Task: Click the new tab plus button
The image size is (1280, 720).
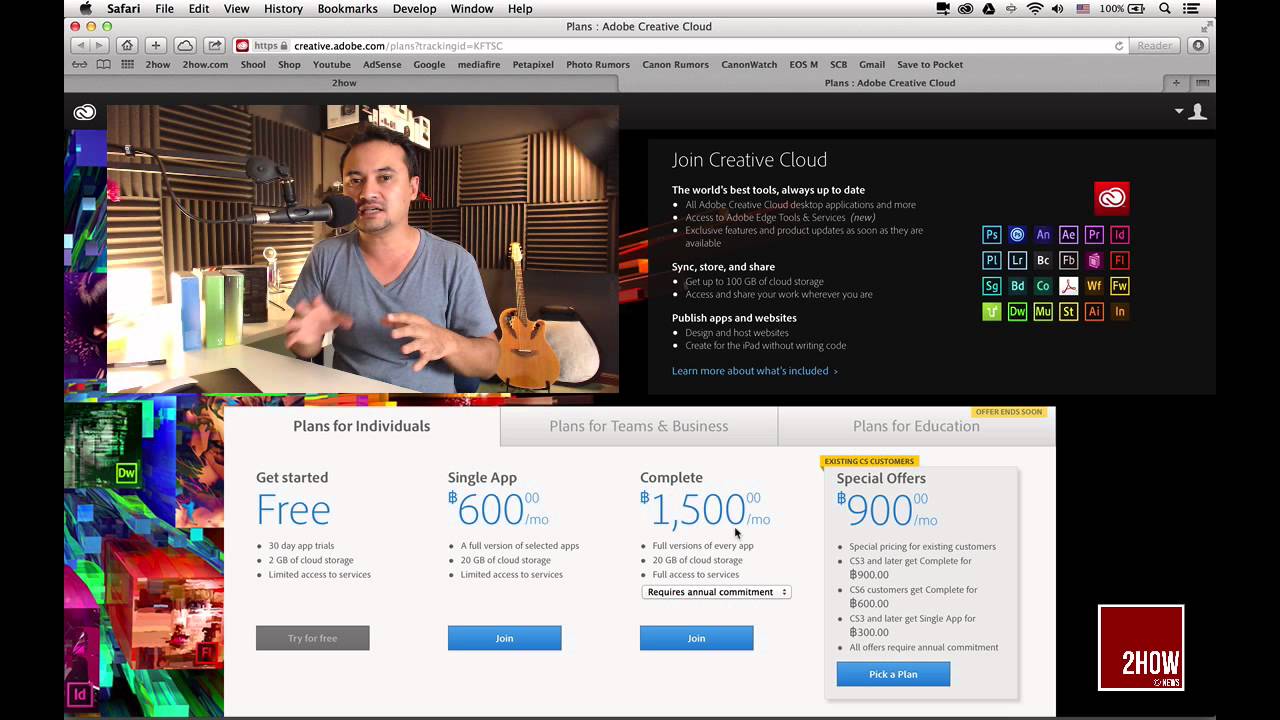Action: tap(1176, 83)
